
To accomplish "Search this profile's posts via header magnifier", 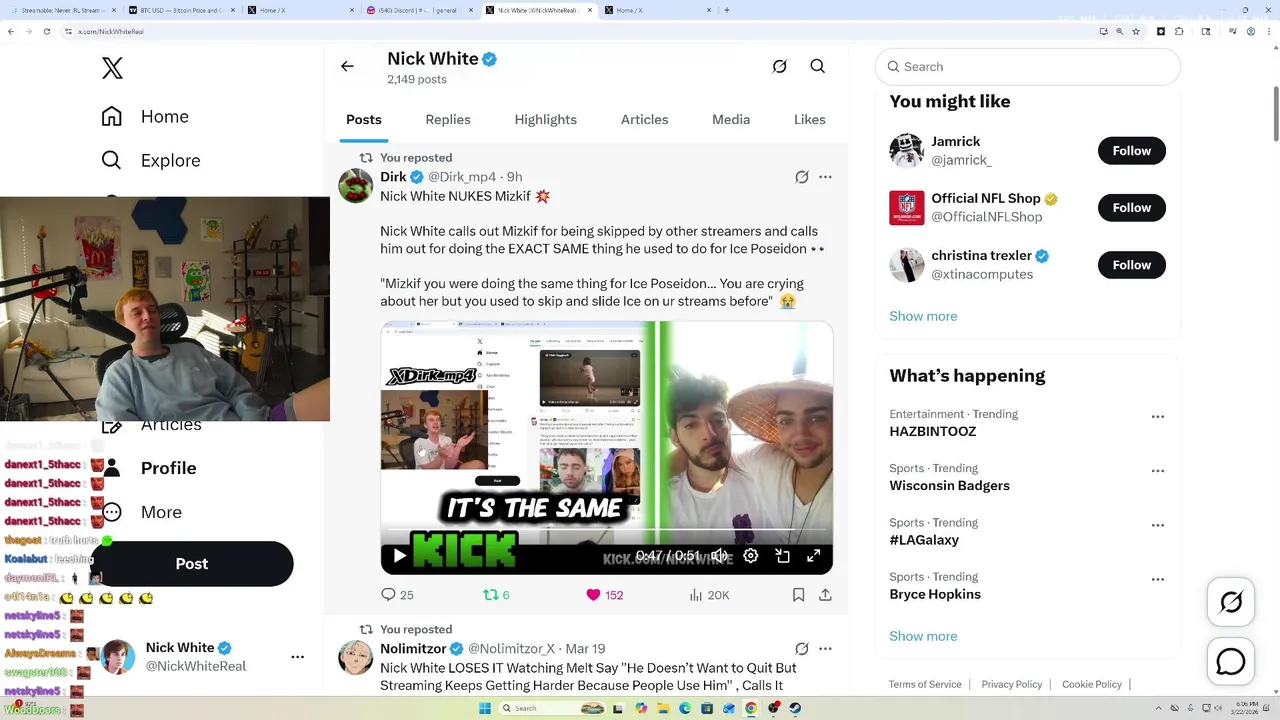I will (x=818, y=66).
